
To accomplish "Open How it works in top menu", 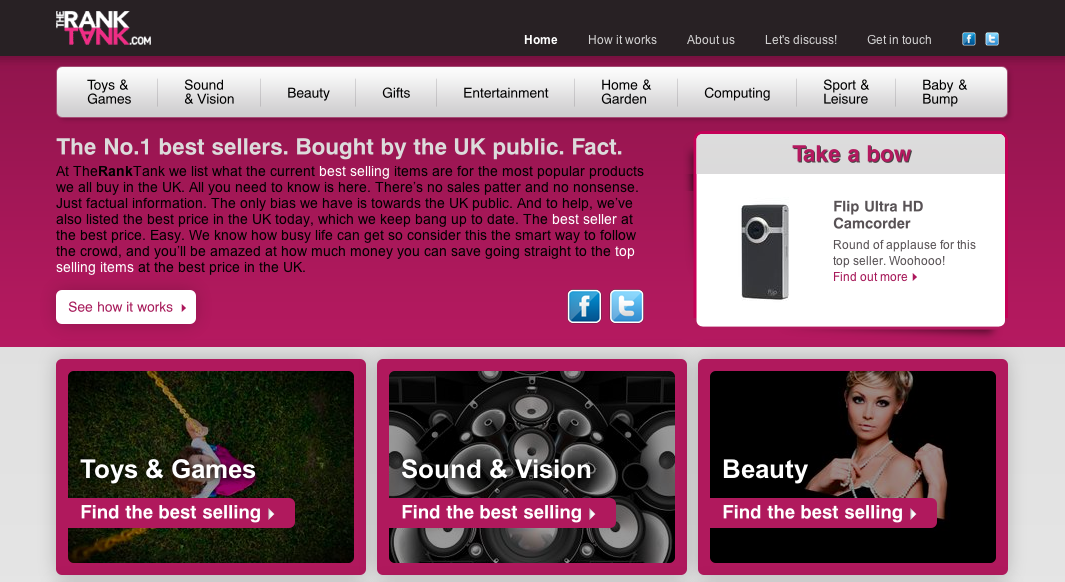I will [622, 40].
